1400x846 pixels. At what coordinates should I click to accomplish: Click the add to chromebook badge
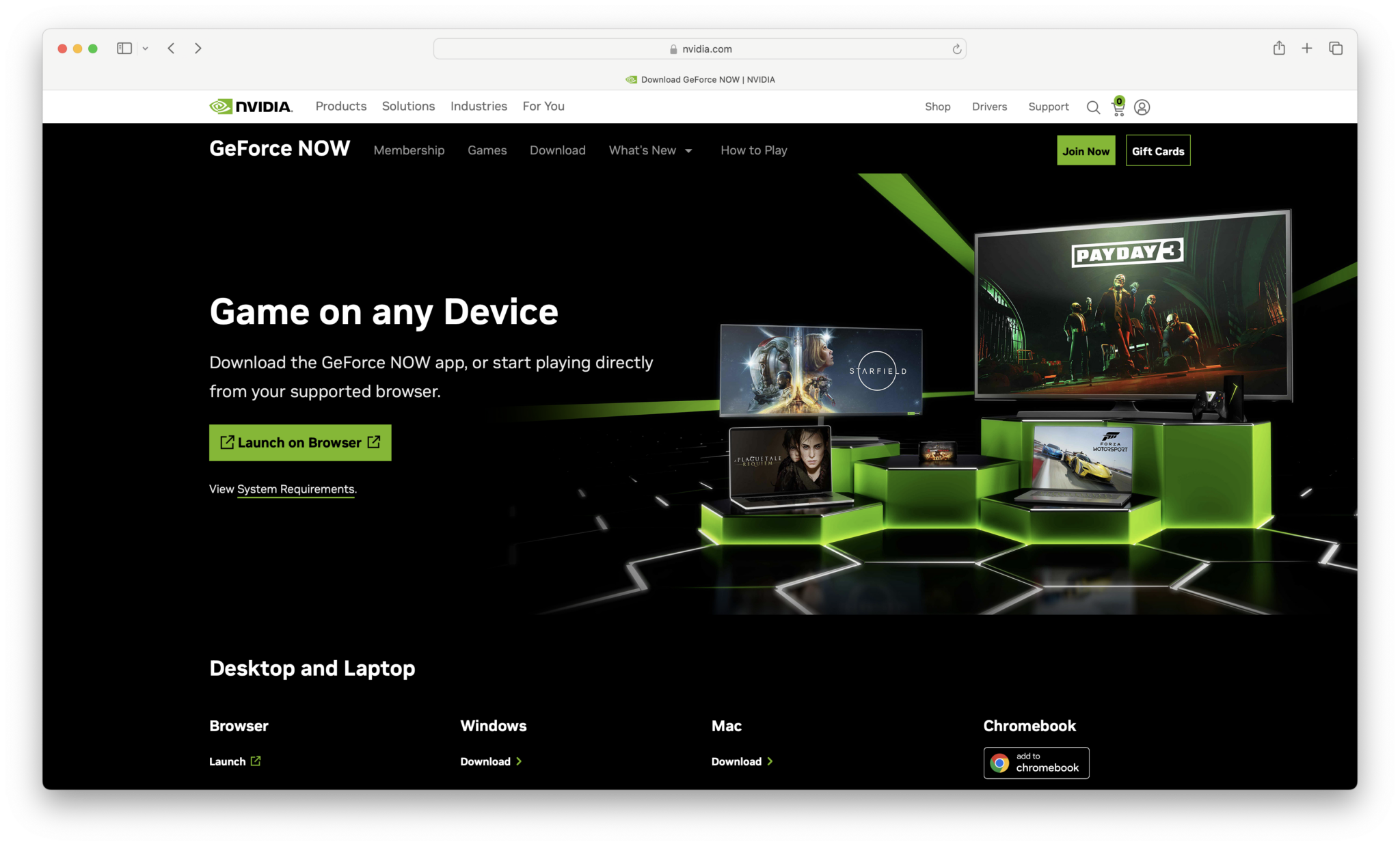click(x=1036, y=763)
